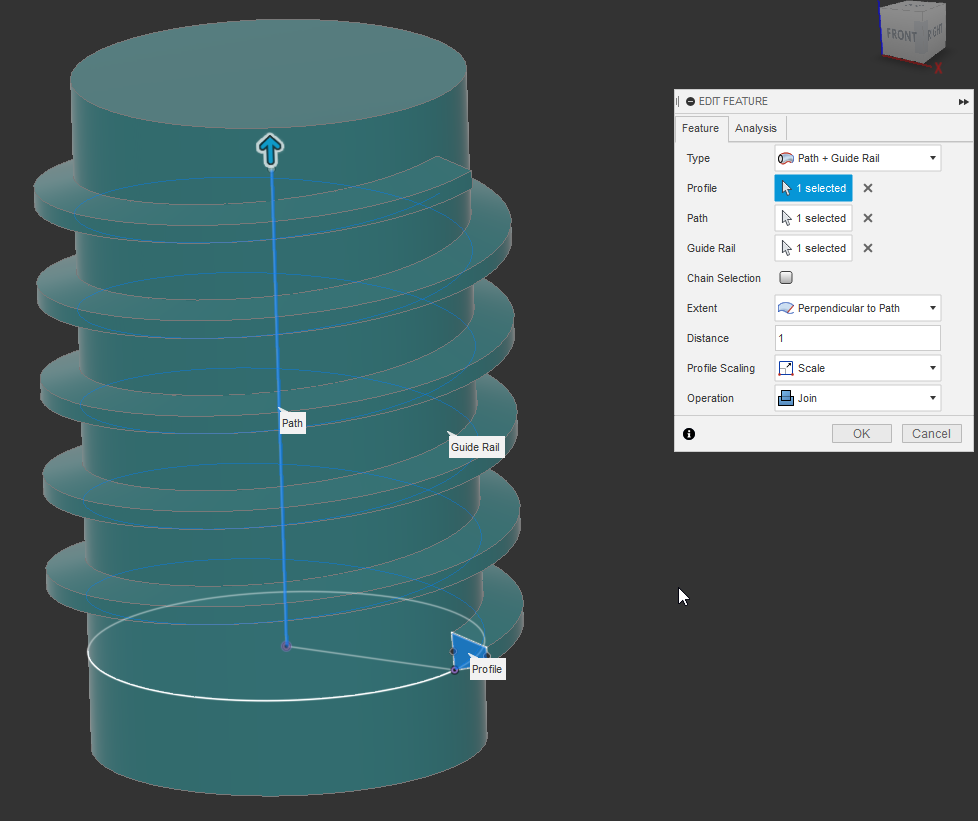
Task: Click the Profile selection button
Action: (x=813, y=188)
